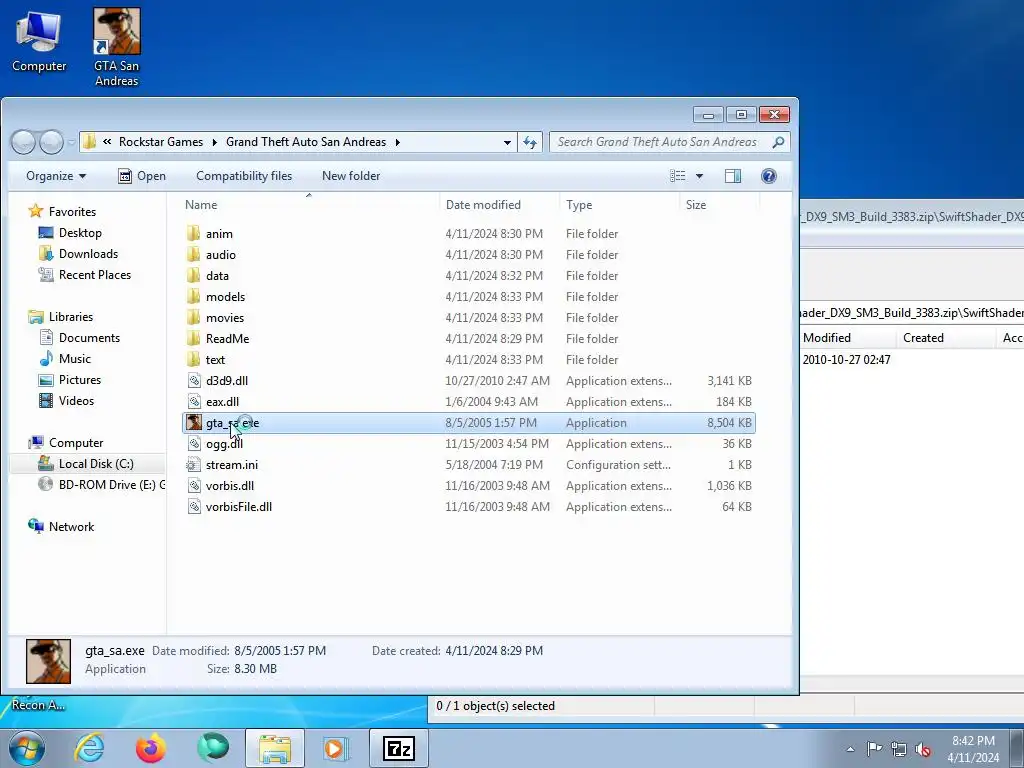Click the gta_sa.exe thumbnail in details pane
The height and width of the screenshot is (768, 1024).
48,661
